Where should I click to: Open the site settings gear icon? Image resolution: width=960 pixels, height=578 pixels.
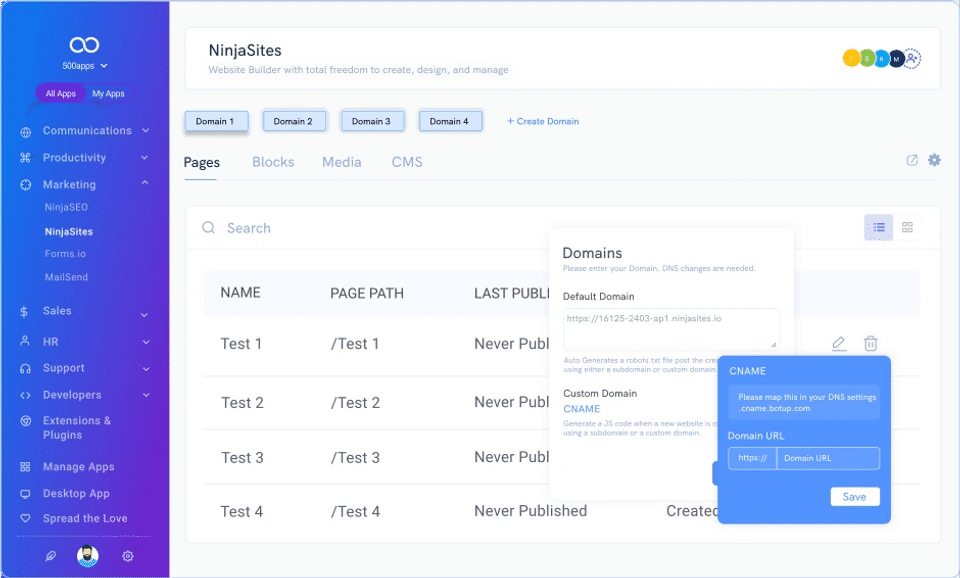934,160
